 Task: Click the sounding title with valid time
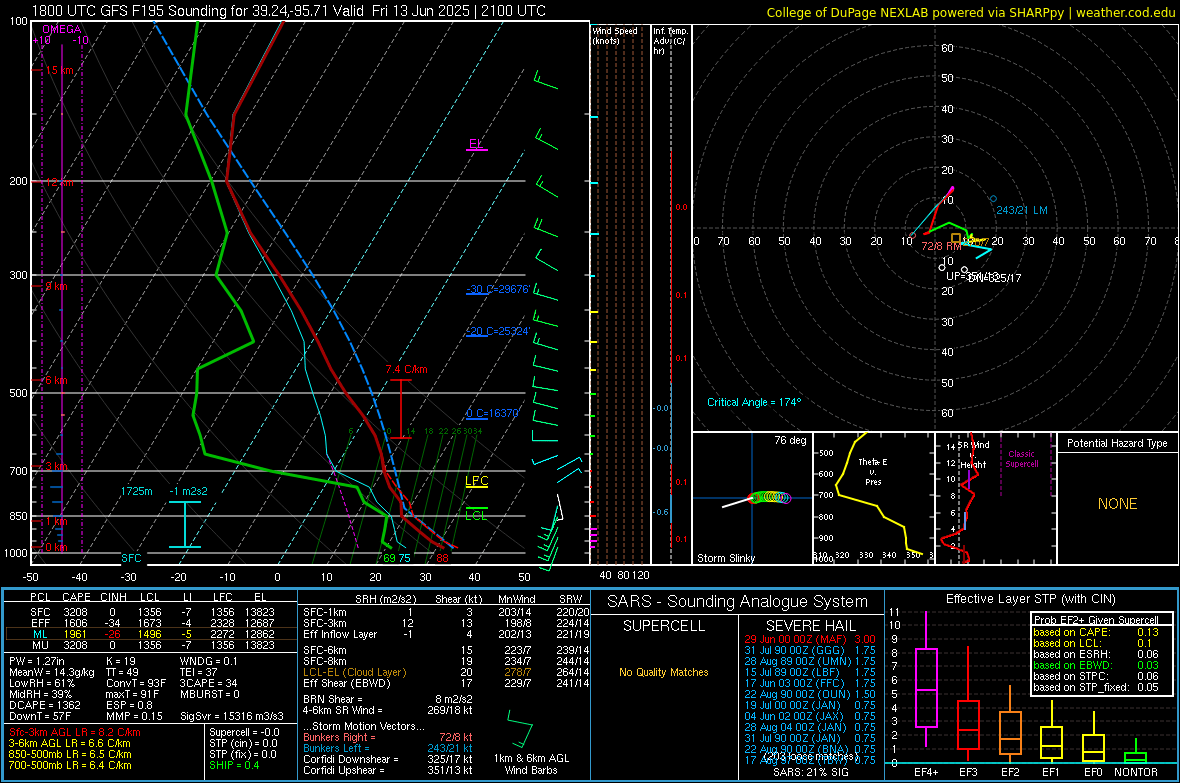pos(288,11)
